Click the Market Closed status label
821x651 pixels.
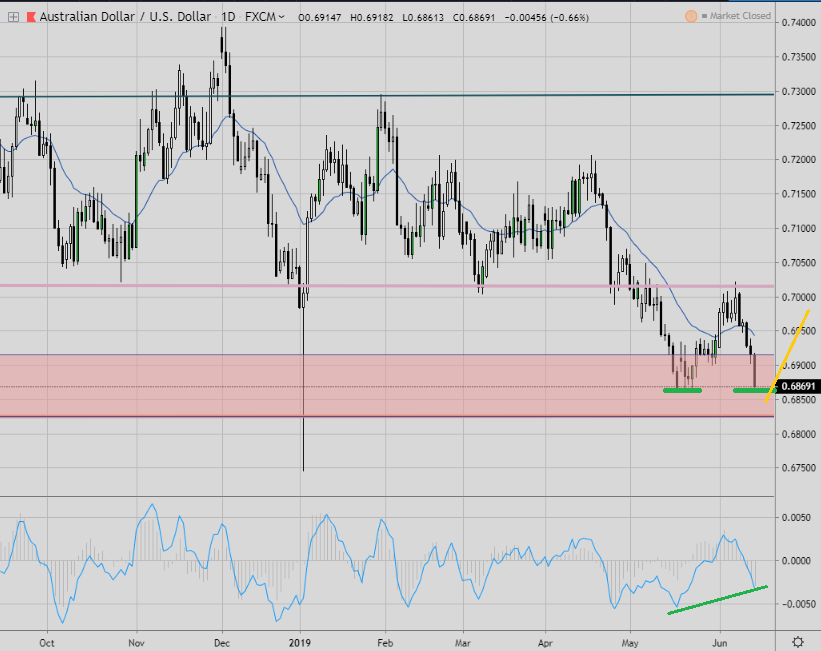coord(740,16)
